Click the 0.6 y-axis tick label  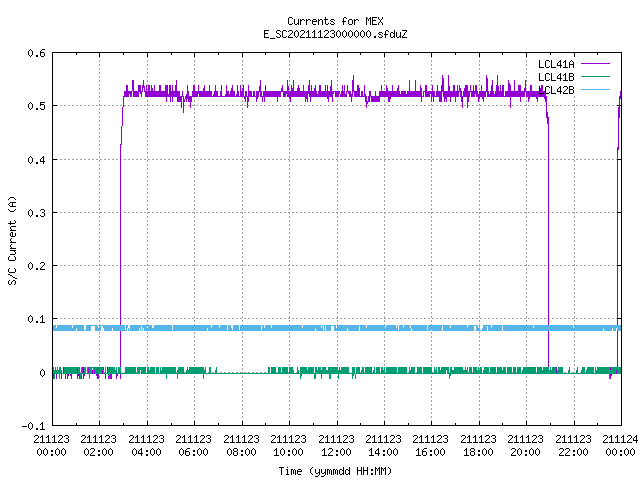click(x=36, y=53)
